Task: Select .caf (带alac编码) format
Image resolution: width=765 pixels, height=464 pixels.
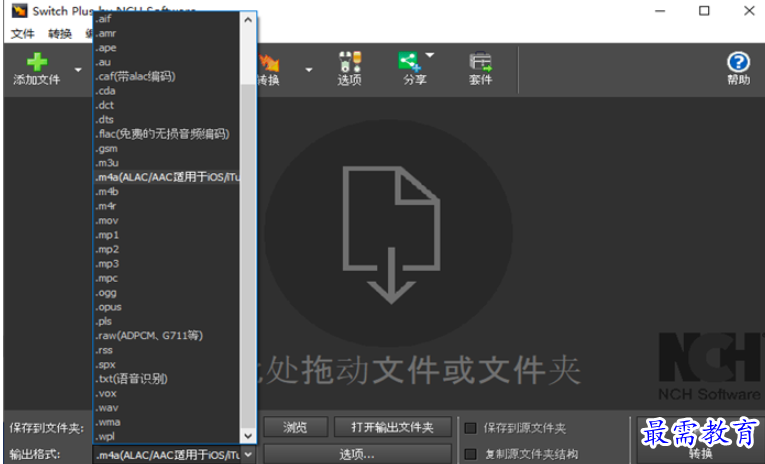Action: pyautogui.click(x=166, y=77)
